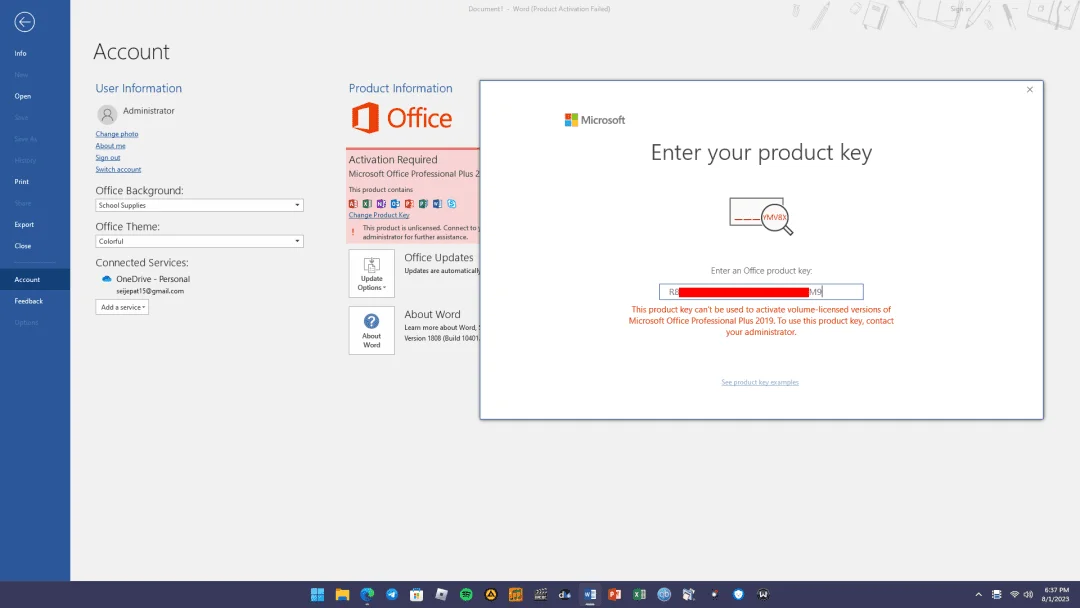The height and width of the screenshot is (608, 1080).
Task: Click the Word icon in product contents
Action: [x=437, y=204]
